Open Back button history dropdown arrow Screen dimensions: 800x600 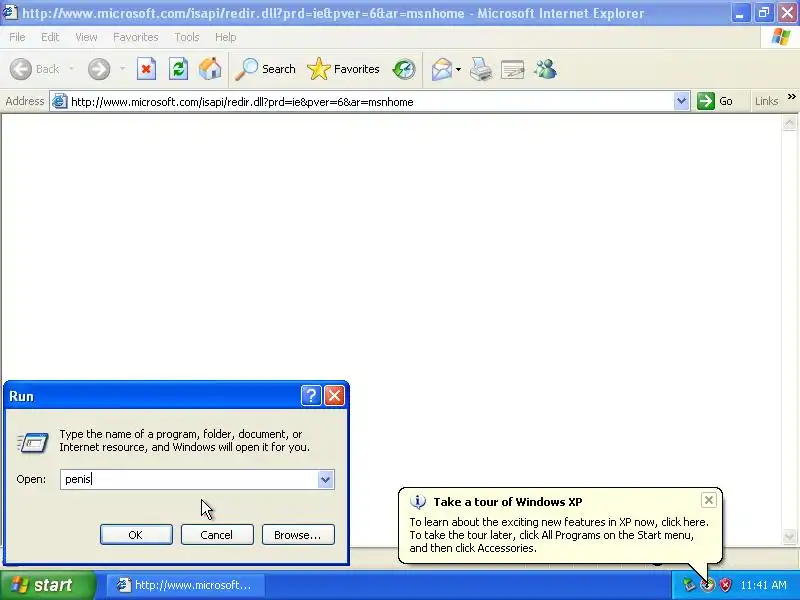click(x=71, y=69)
